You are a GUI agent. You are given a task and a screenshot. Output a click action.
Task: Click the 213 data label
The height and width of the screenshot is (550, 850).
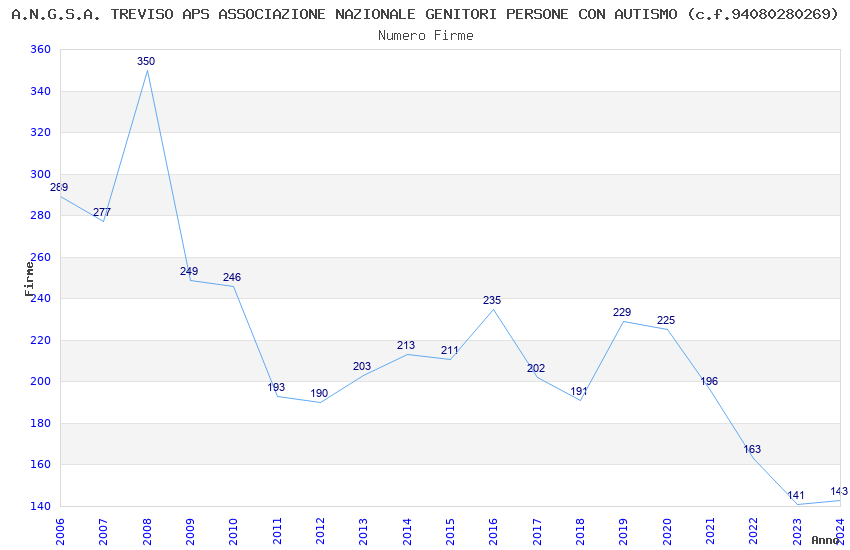click(406, 345)
